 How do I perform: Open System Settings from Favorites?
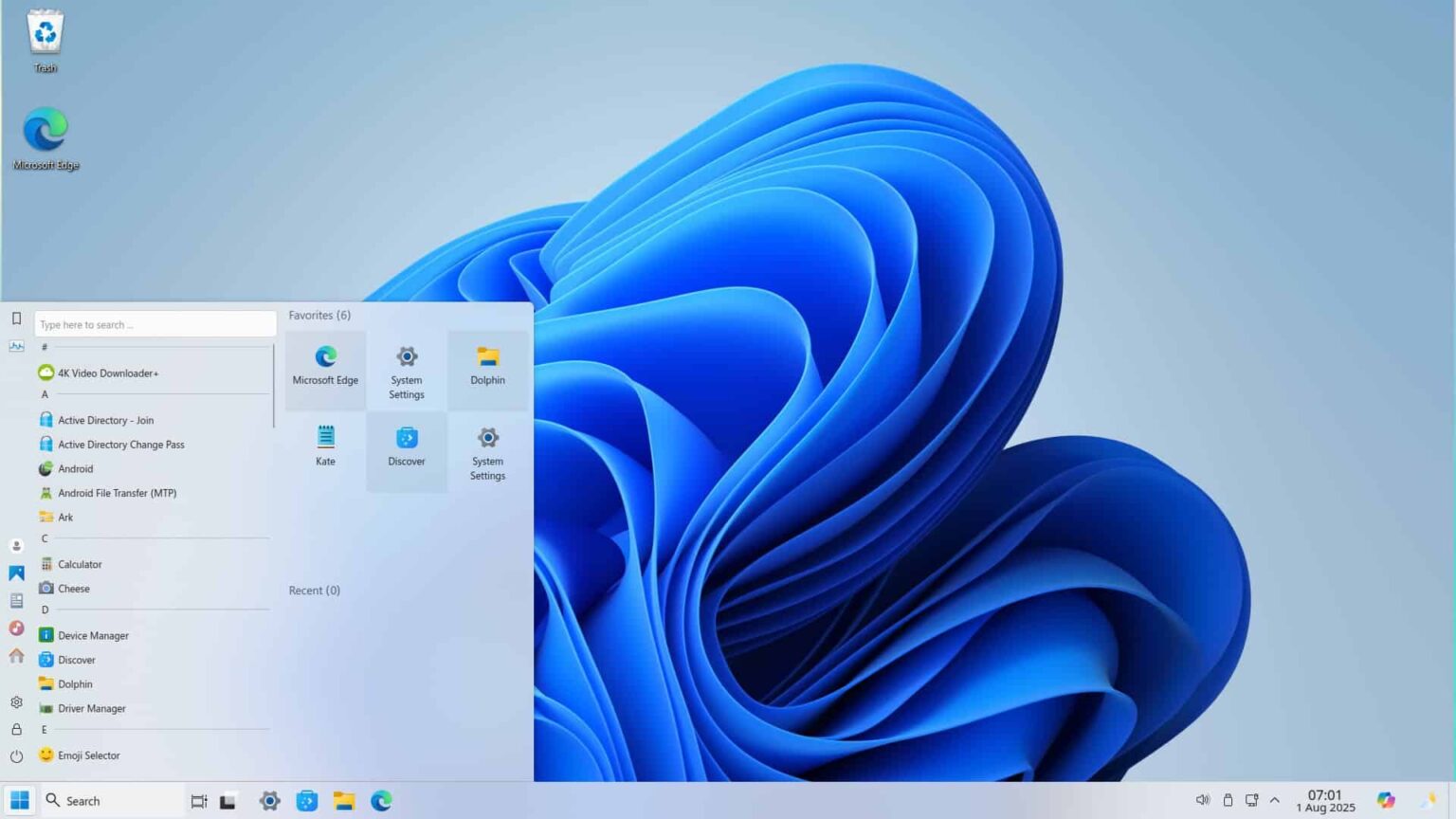tap(406, 370)
